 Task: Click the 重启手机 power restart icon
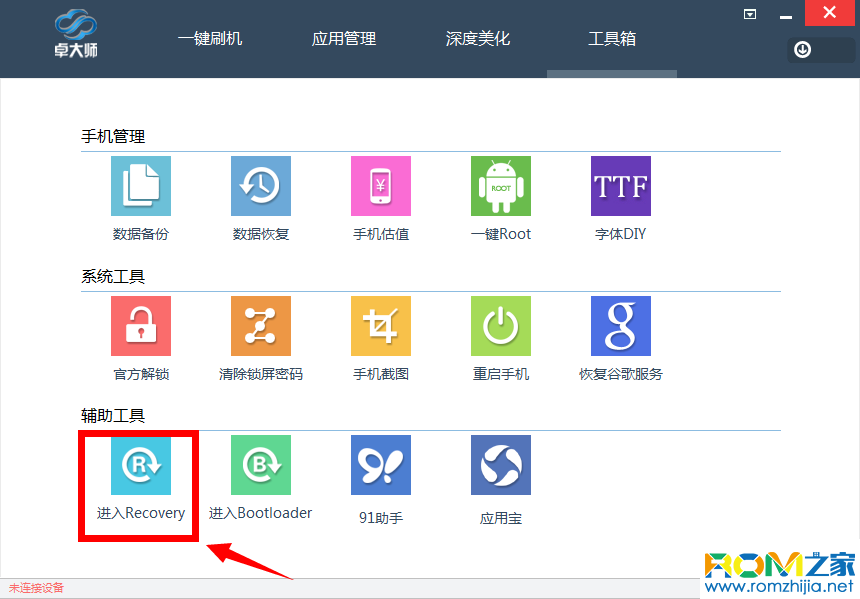tap(501, 326)
